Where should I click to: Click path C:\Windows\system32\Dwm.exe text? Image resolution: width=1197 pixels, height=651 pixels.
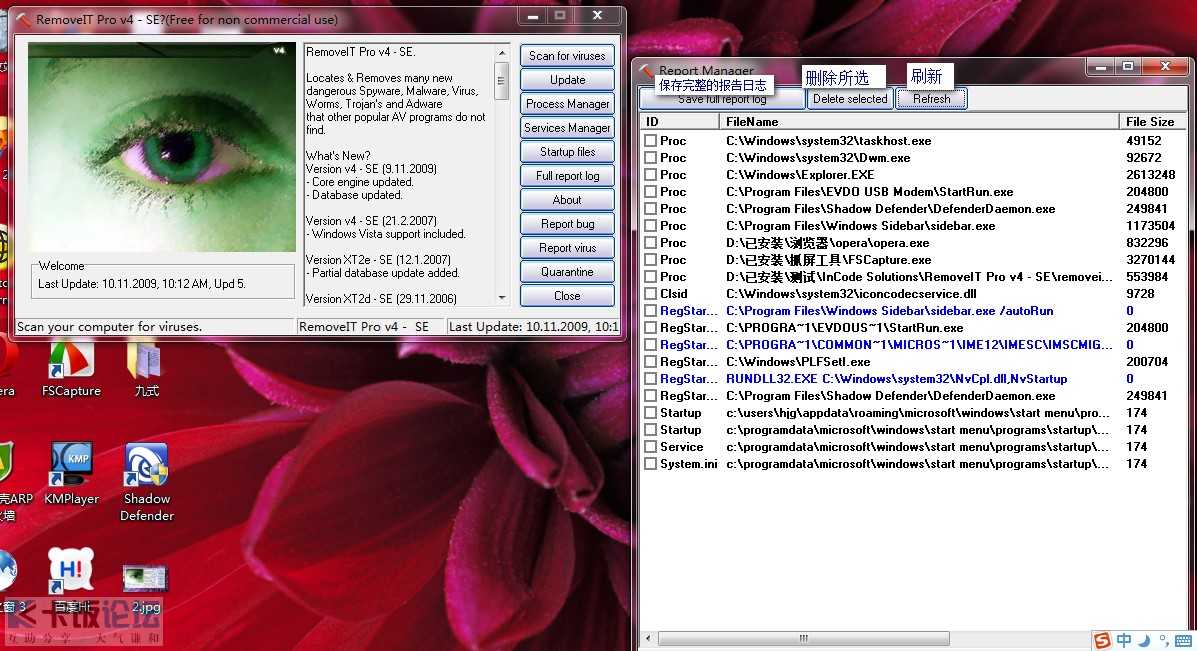coord(818,157)
